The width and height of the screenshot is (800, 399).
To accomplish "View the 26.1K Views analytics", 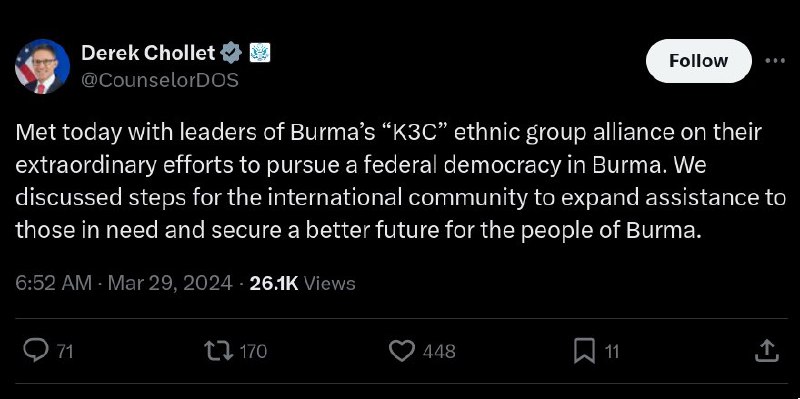I will [303, 283].
